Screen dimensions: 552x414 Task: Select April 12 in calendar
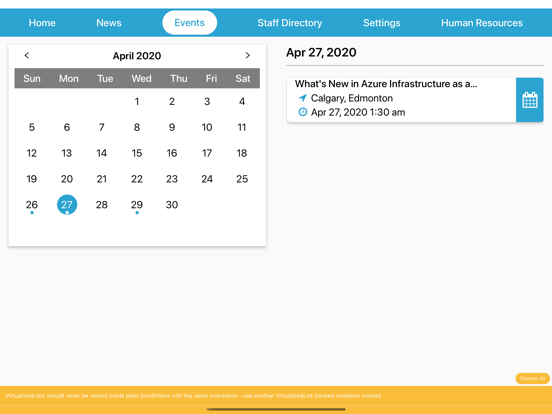coord(32,153)
